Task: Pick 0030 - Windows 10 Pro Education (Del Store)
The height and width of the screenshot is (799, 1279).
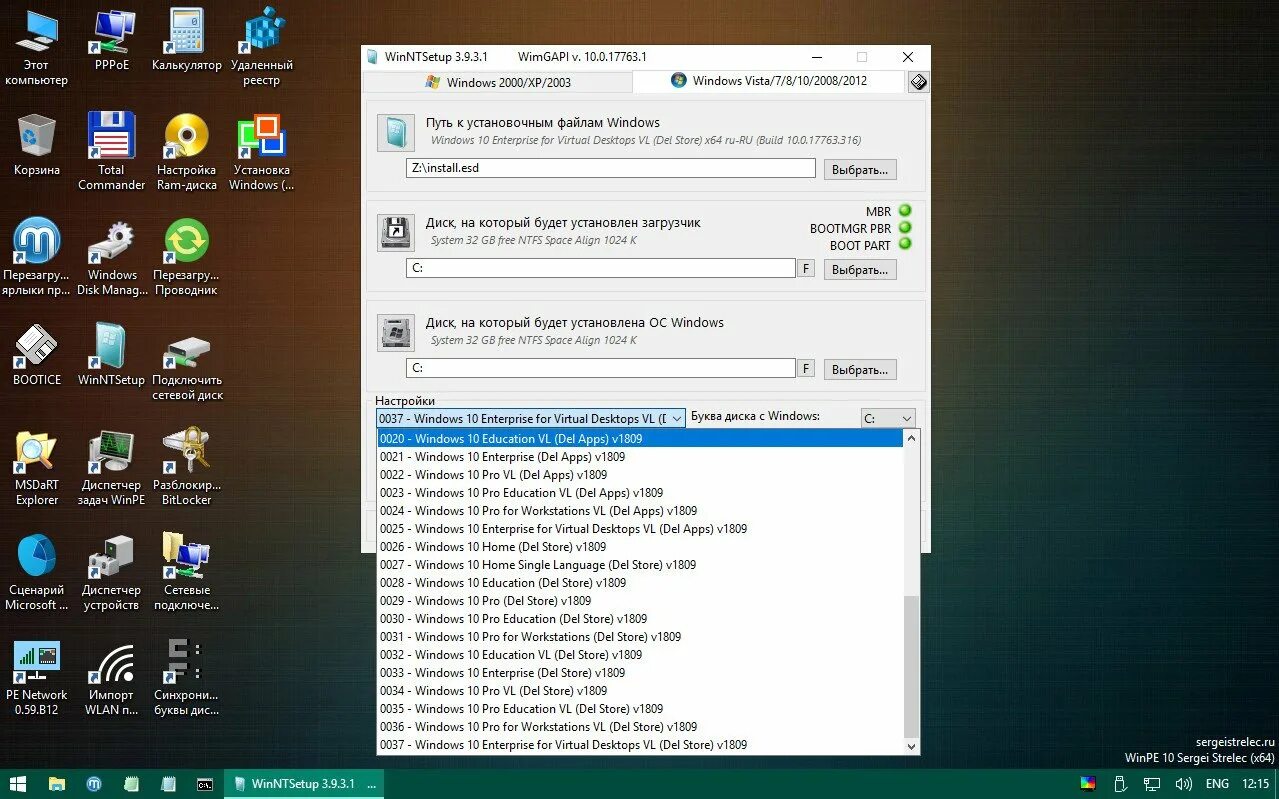Action: tap(639, 618)
